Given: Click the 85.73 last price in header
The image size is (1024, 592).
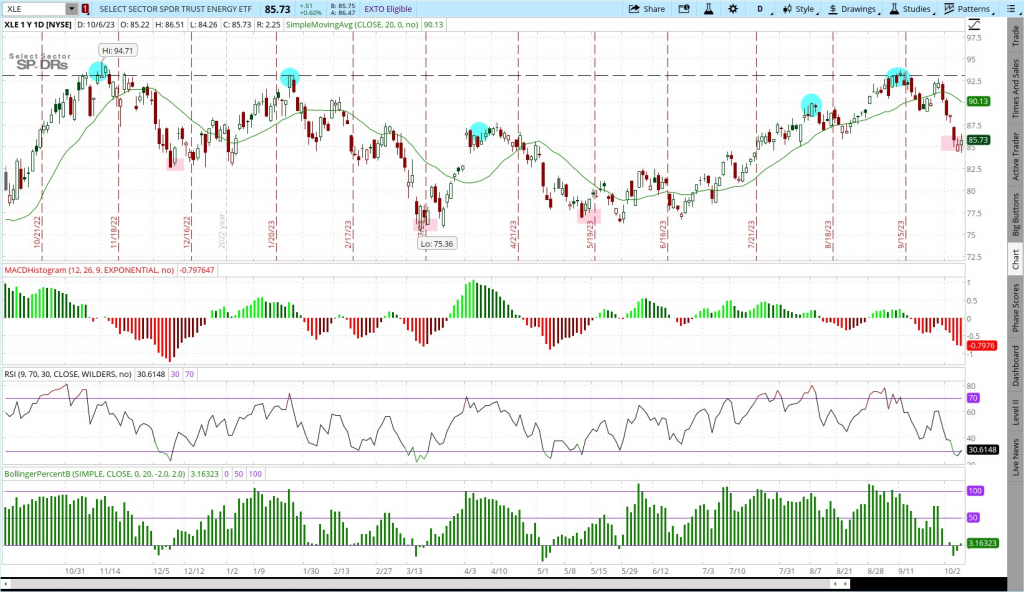Looking at the screenshot, I should (x=278, y=9).
